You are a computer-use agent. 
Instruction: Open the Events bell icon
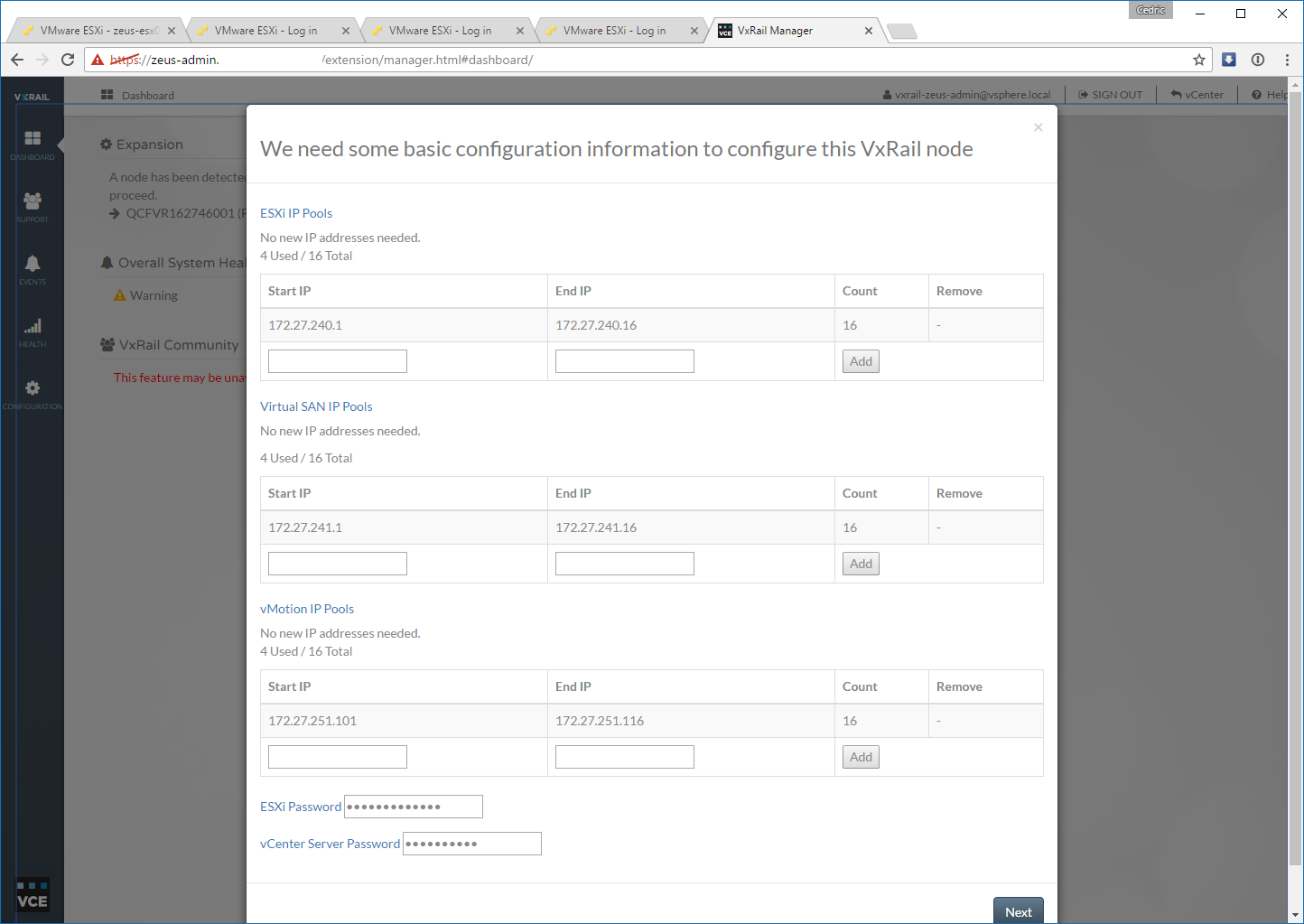click(x=33, y=268)
